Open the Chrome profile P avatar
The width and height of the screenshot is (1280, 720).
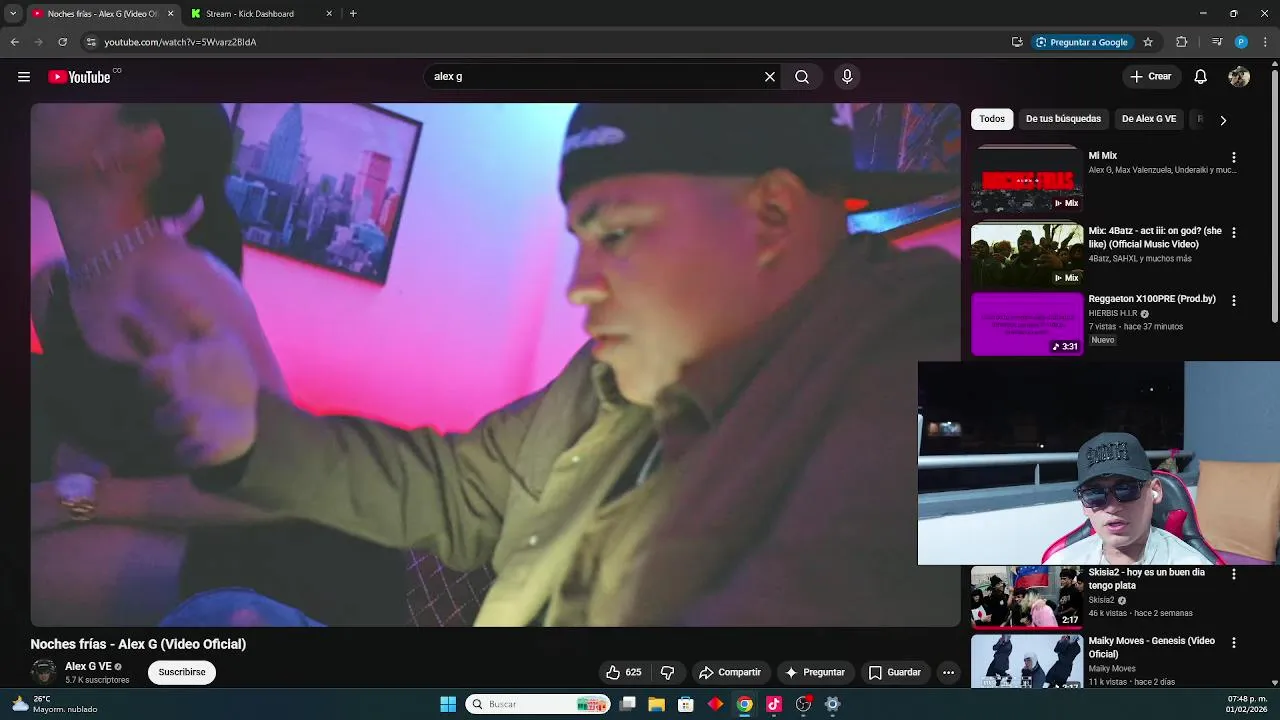tap(1241, 42)
